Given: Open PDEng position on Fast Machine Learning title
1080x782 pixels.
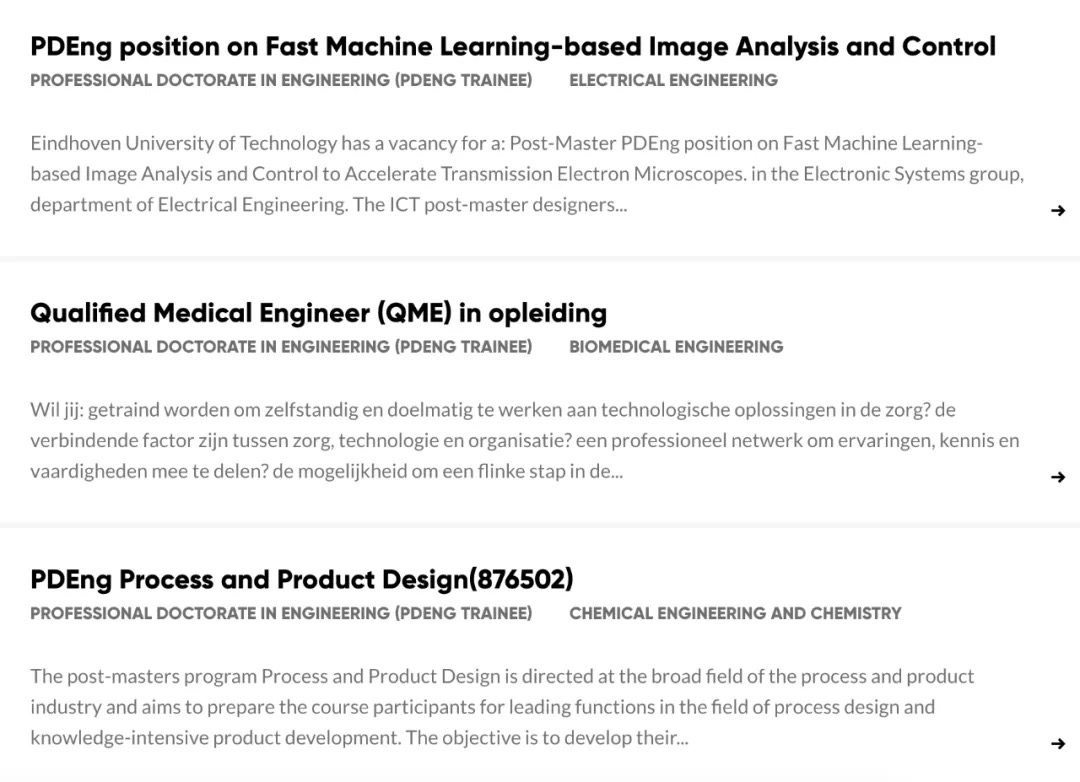Looking at the screenshot, I should 513,47.
